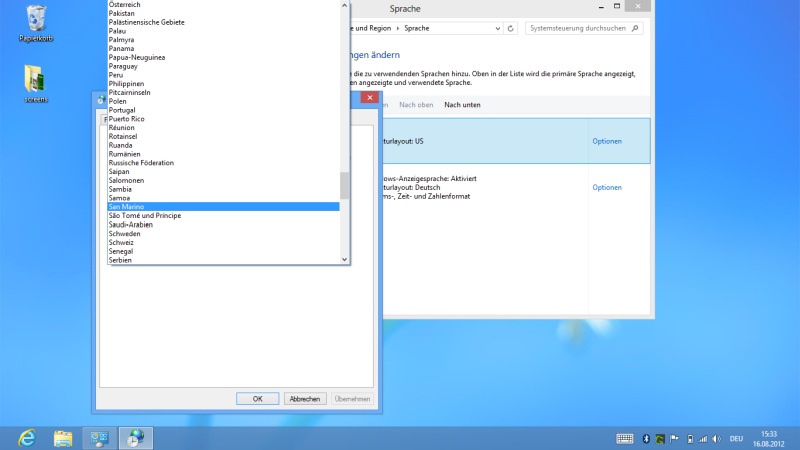The image size is (800, 450).
Task: Confirm the dialog with OK
Action: [x=258, y=399]
